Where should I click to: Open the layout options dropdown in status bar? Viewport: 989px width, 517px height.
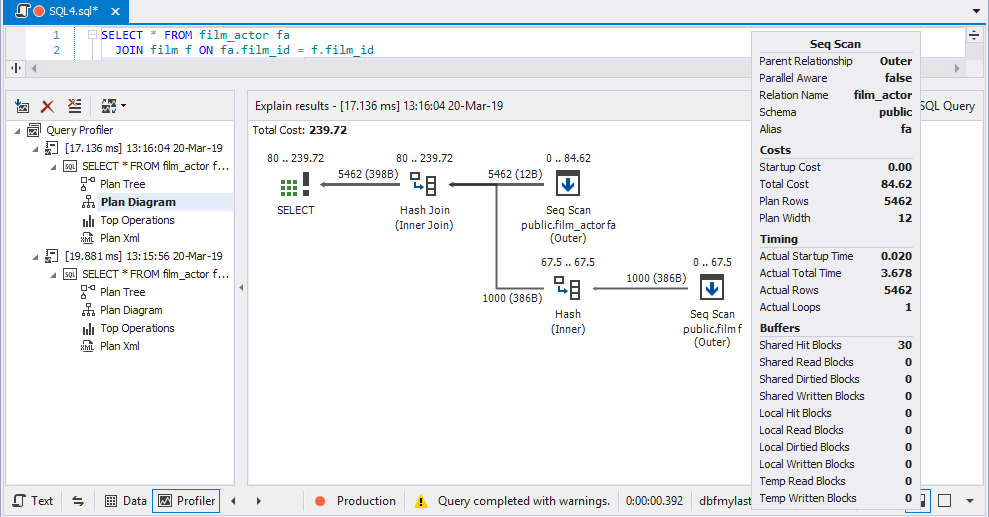click(970, 501)
